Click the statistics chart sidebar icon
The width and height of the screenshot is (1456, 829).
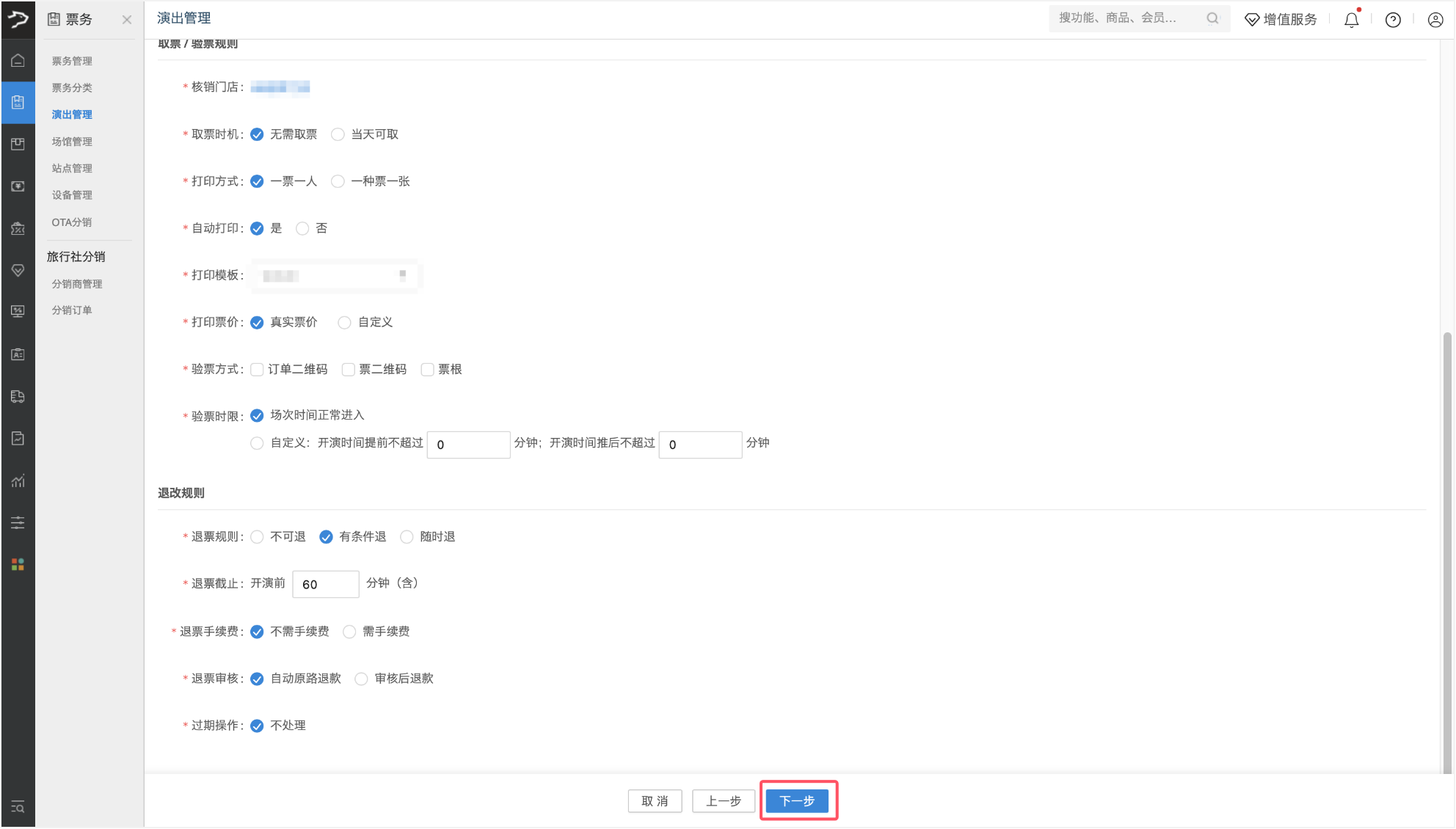tap(18, 481)
